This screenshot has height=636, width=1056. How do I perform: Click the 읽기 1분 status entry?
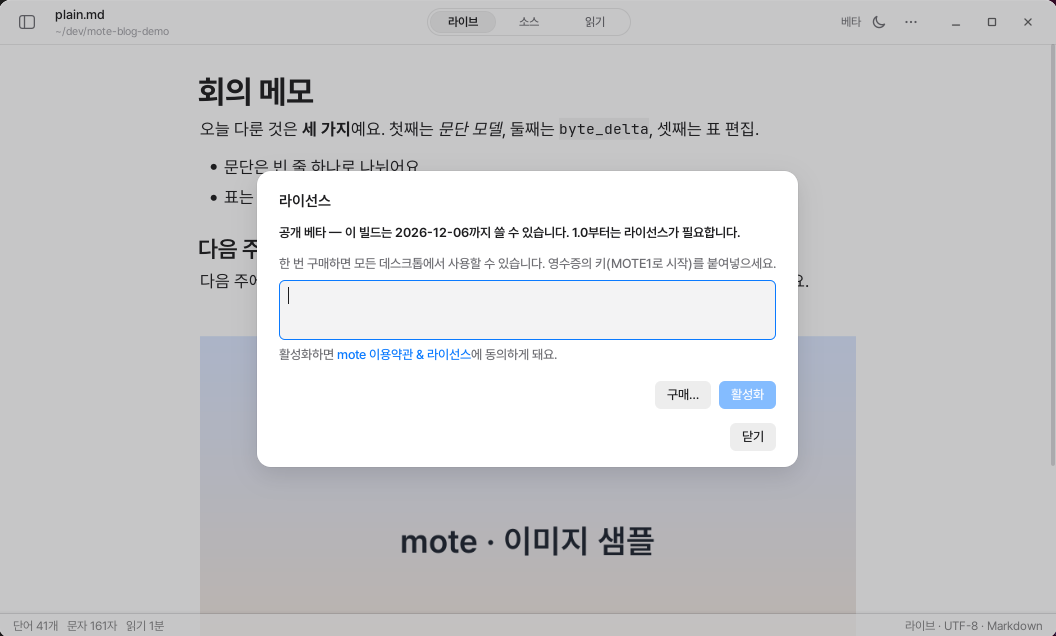[x=145, y=626]
